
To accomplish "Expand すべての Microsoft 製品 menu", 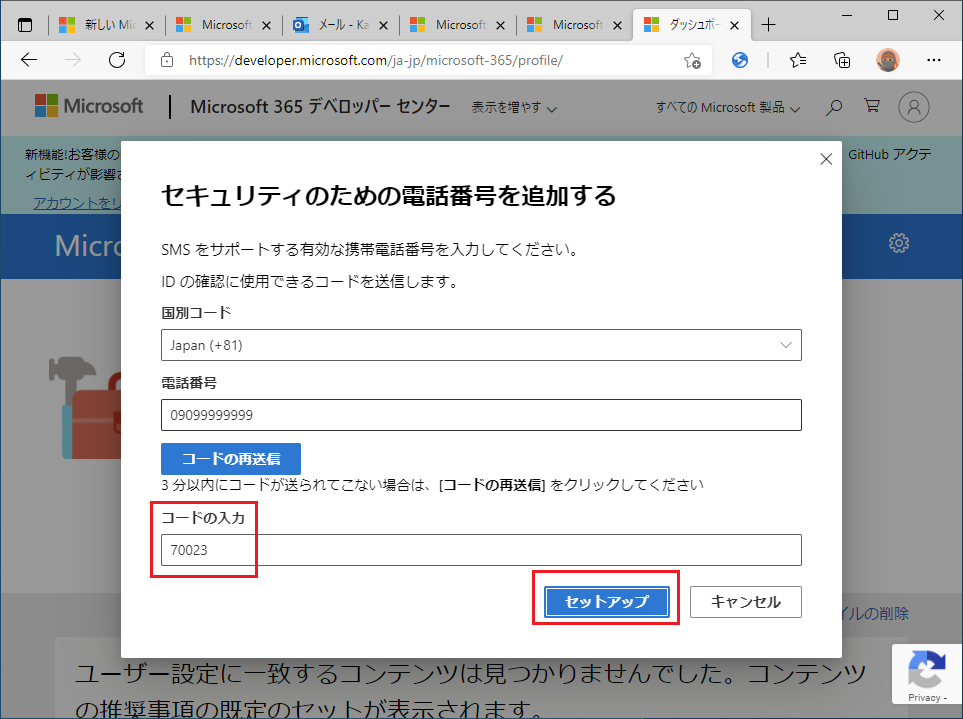I will pos(728,107).
